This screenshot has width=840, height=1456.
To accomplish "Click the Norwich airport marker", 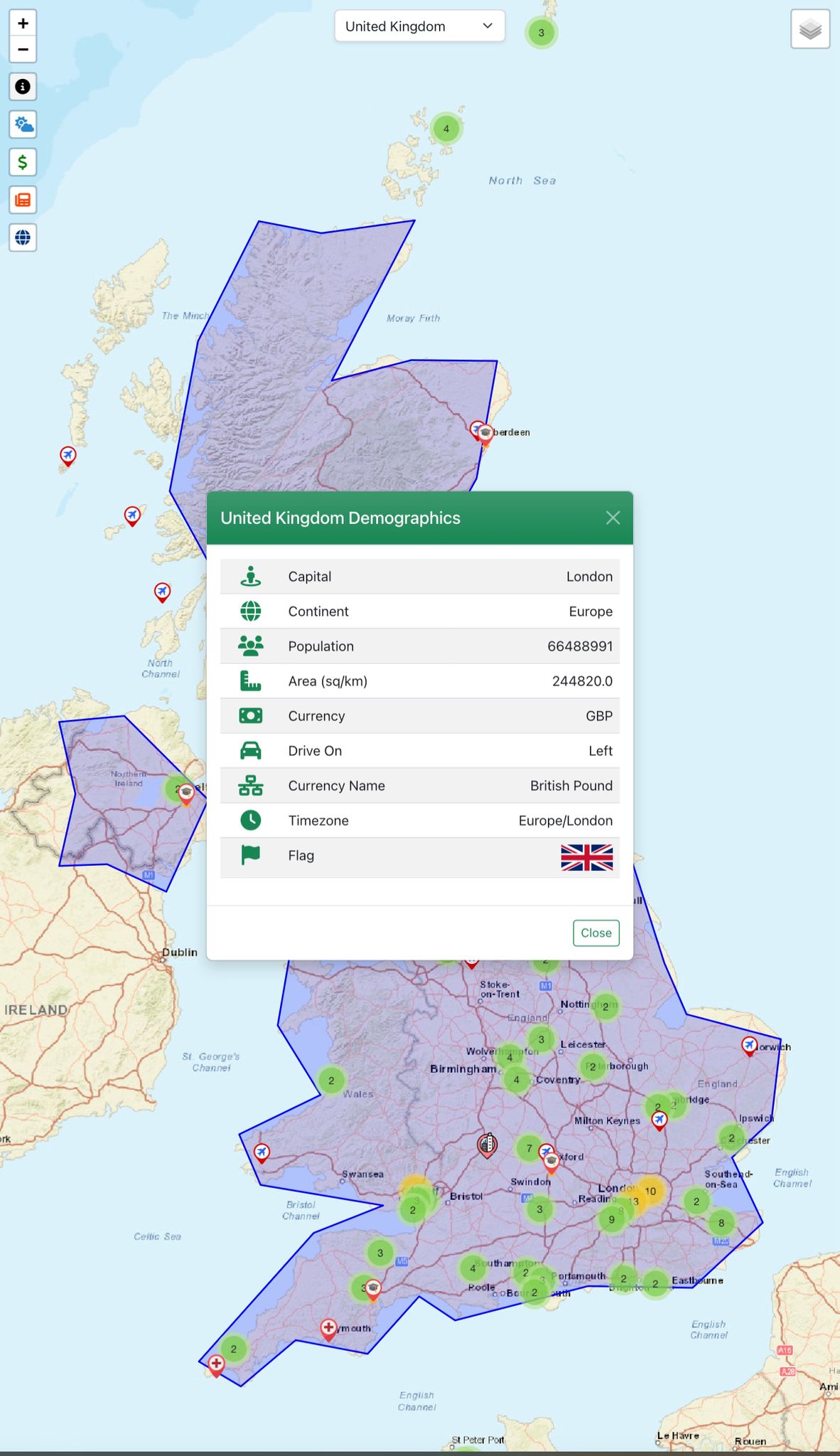I will pos(749,1045).
